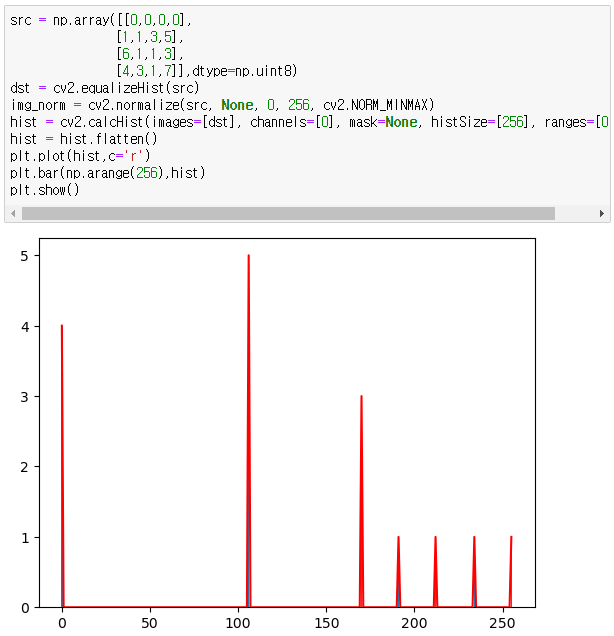Click 'dtype=np.uint8' in the array definition

[x=245, y=71]
